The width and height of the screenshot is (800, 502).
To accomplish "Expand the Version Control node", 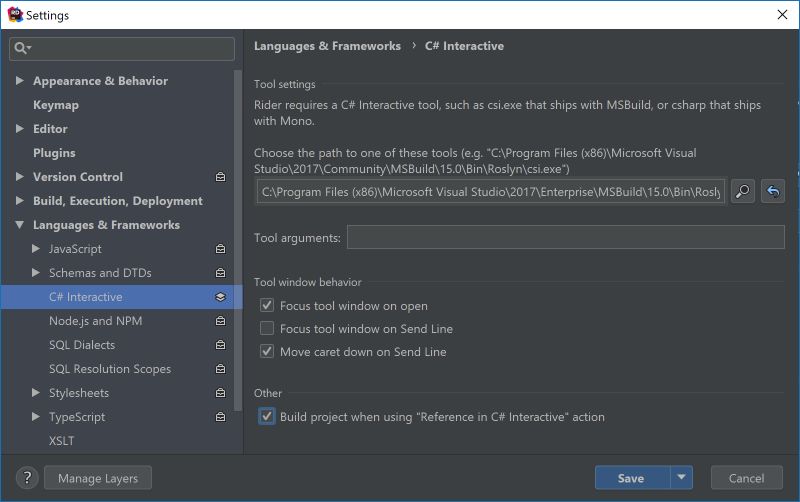I will tap(19, 177).
